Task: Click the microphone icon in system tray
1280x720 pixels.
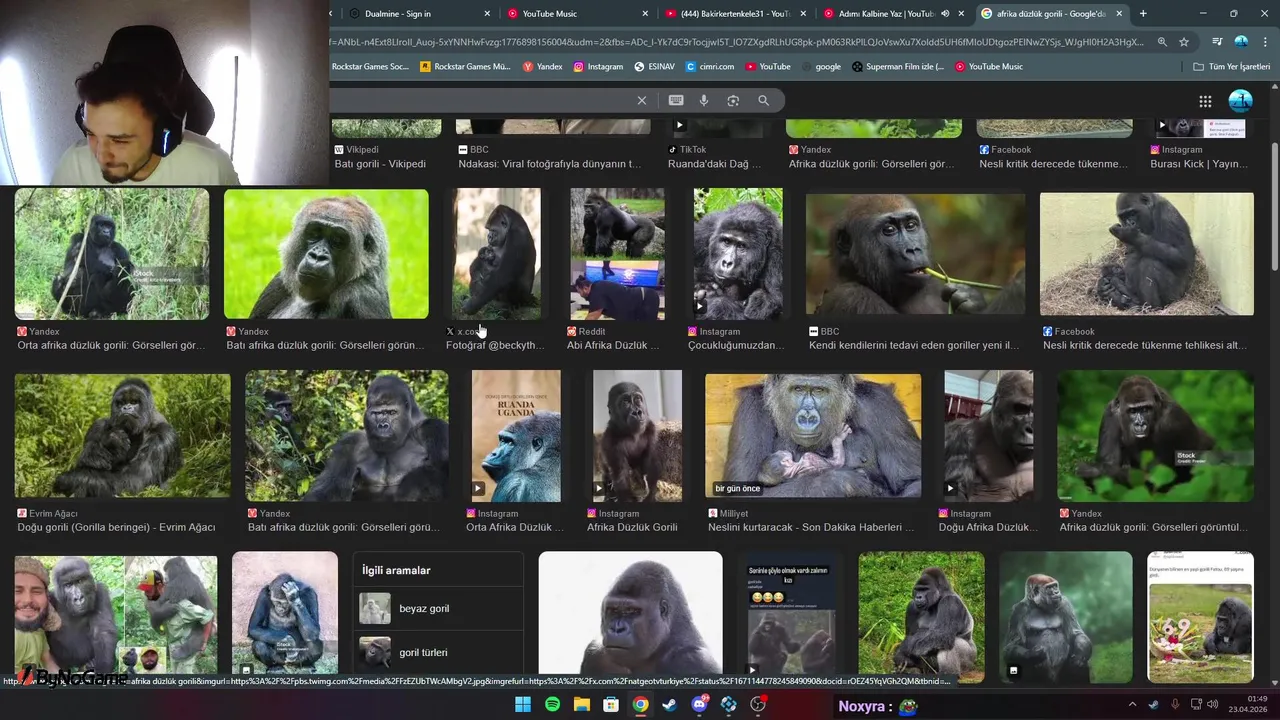Action: point(1175,705)
